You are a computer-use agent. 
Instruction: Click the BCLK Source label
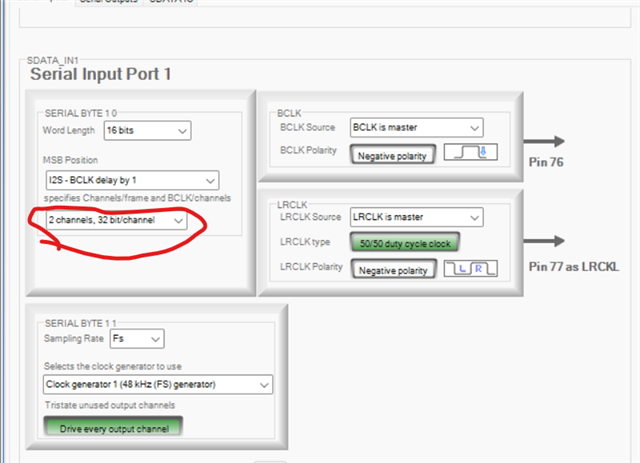pos(307,127)
